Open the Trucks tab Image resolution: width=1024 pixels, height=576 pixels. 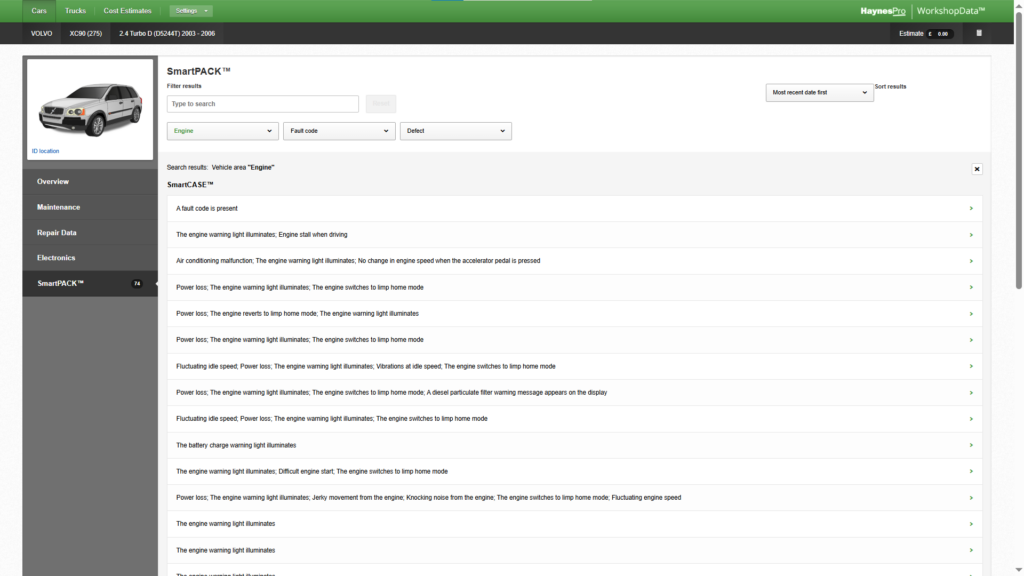75,10
